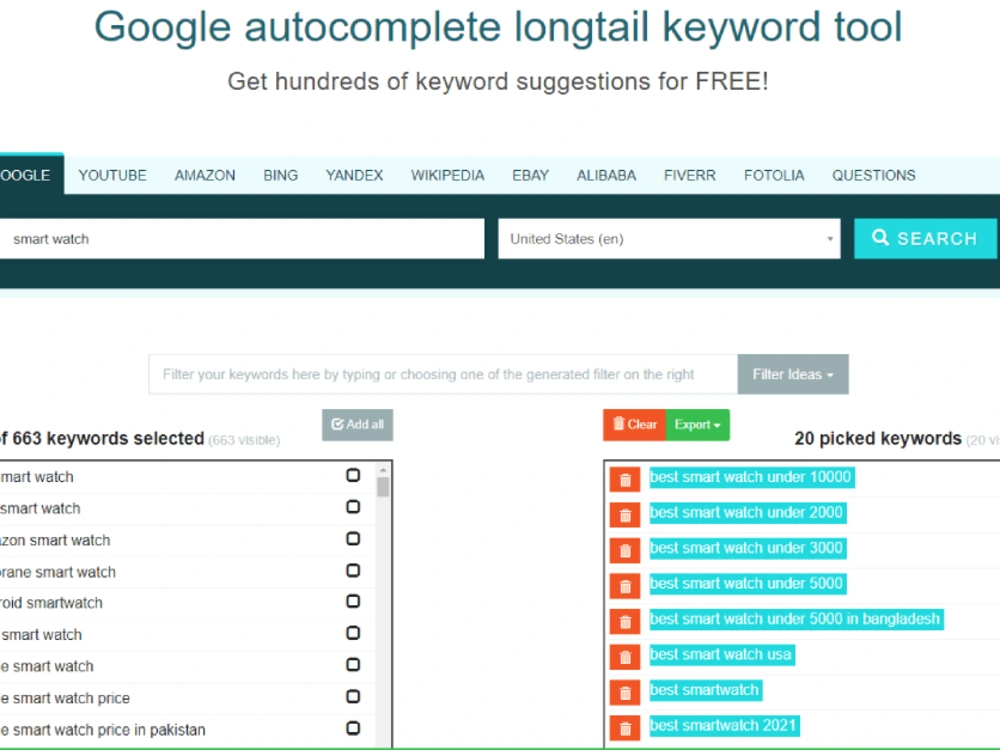Tick the checkbox for the first 'mart watch' row

coord(353,475)
